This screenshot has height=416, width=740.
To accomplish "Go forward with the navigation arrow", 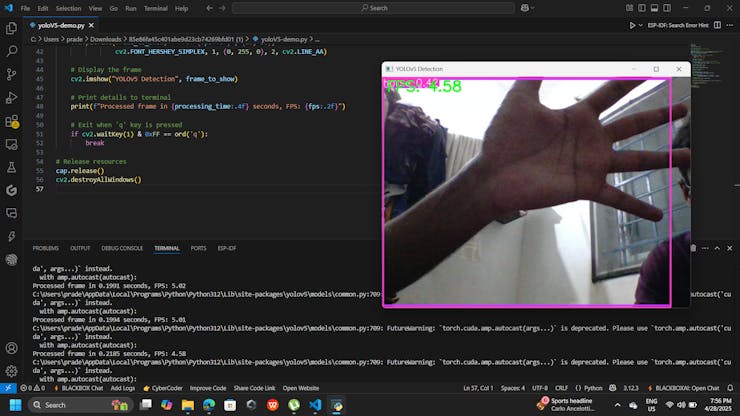I will pos(222,8).
